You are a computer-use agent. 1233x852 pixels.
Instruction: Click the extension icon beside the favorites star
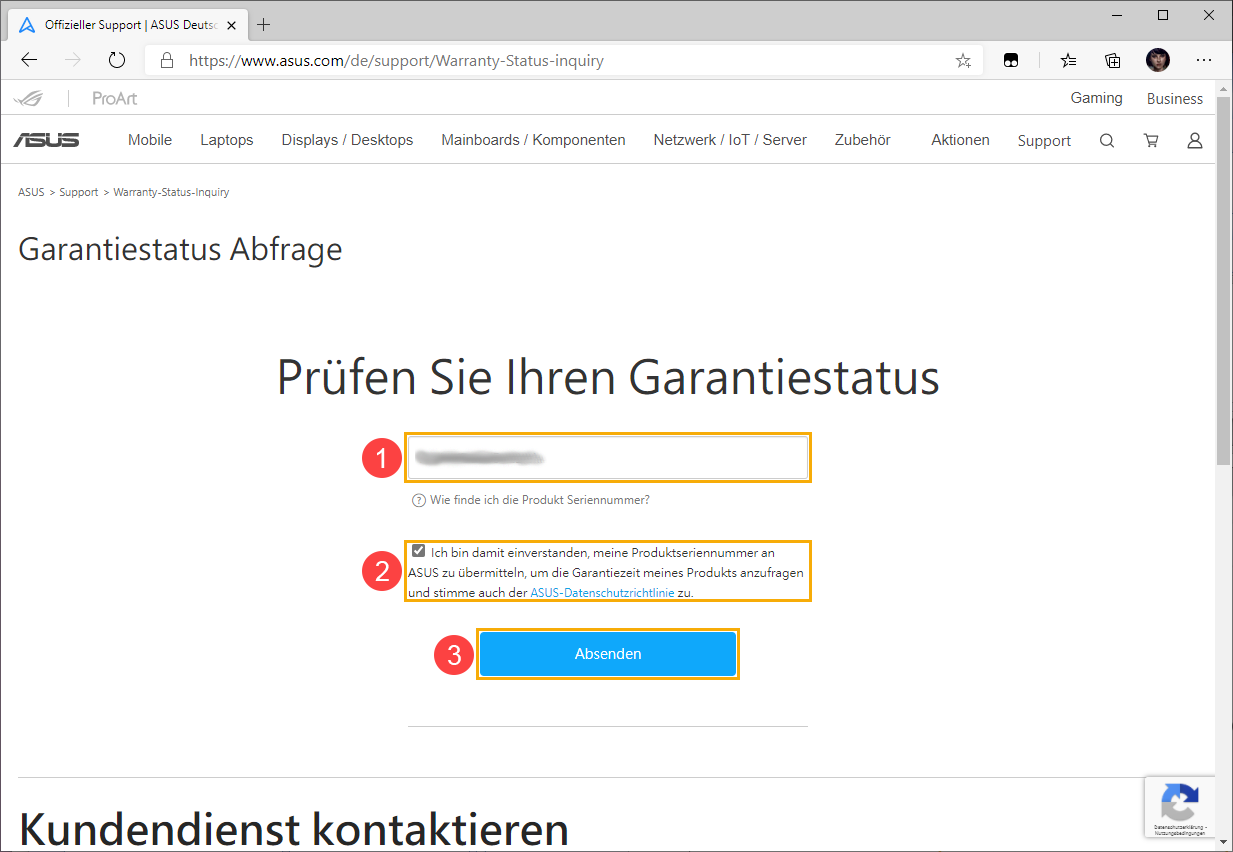pos(1011,60)
